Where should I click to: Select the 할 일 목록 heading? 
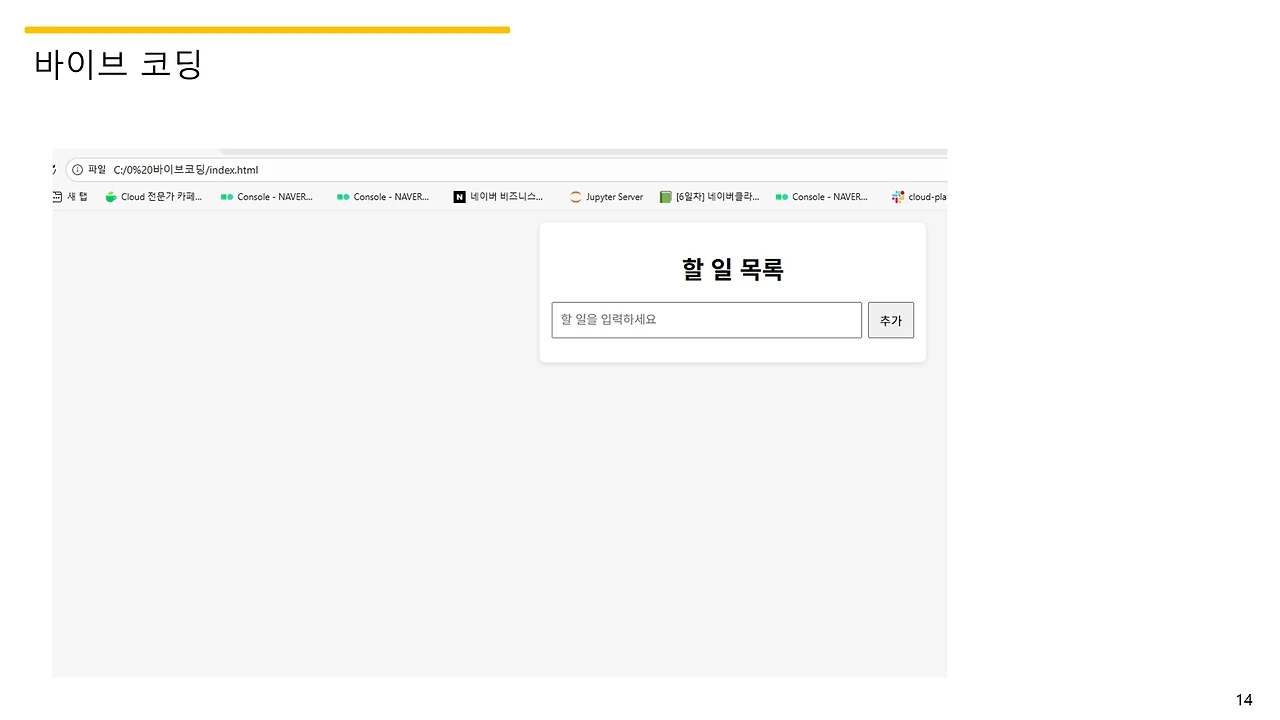coord(733,269)
